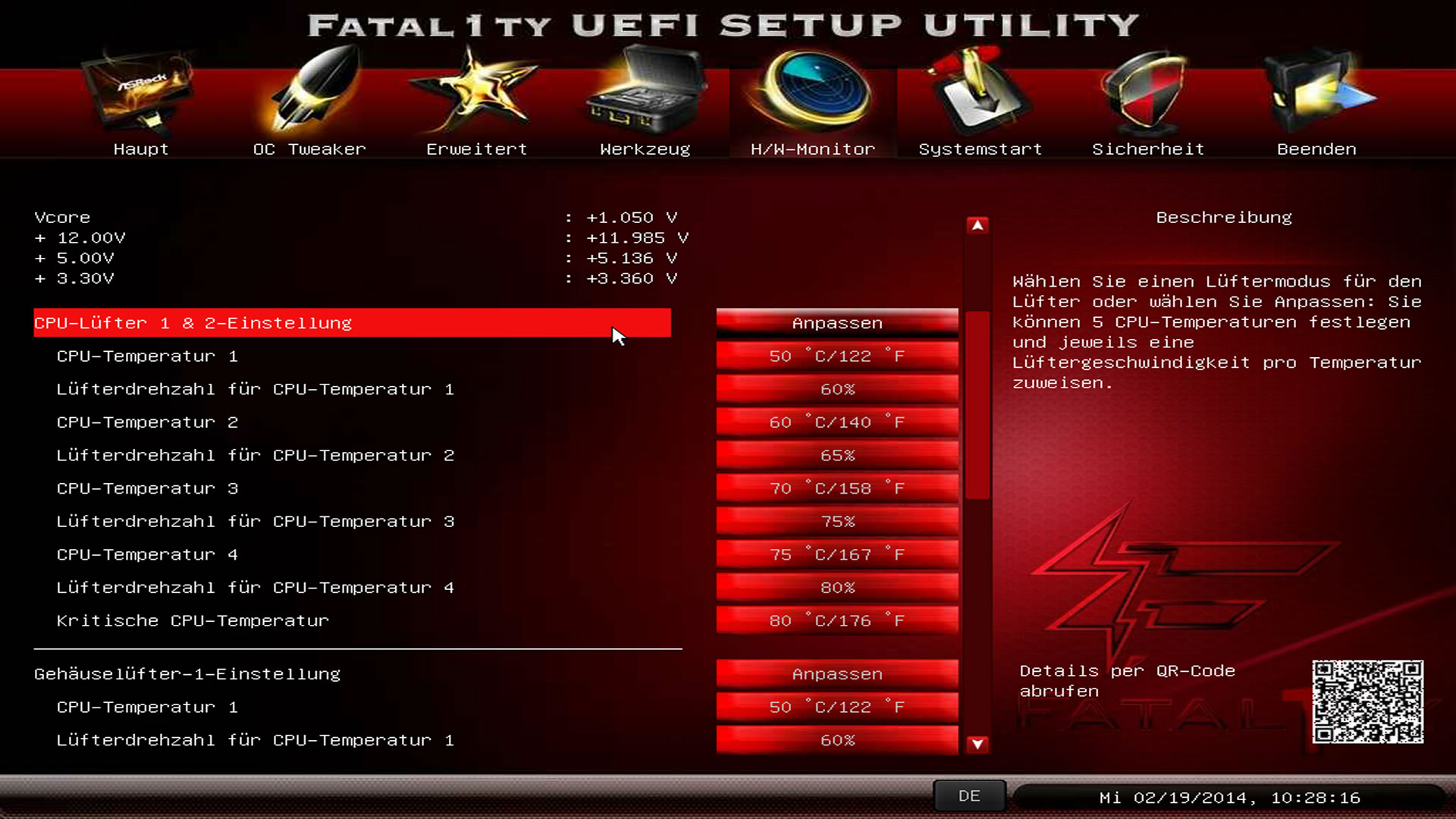1456x819 pixels.
Task: Click the QR code image
Action: point(1367,701)
